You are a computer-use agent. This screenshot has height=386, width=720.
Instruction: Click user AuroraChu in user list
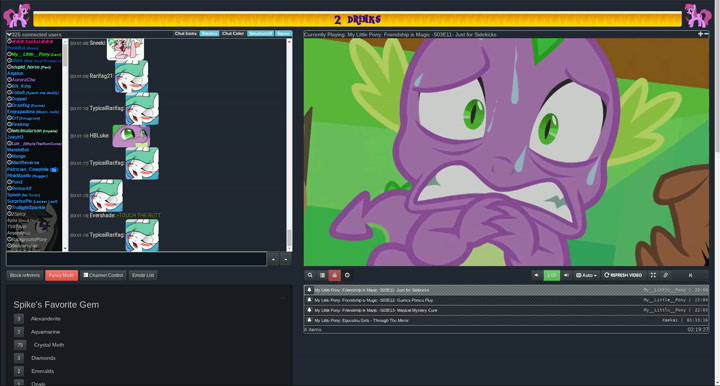[x=23, y=80]
